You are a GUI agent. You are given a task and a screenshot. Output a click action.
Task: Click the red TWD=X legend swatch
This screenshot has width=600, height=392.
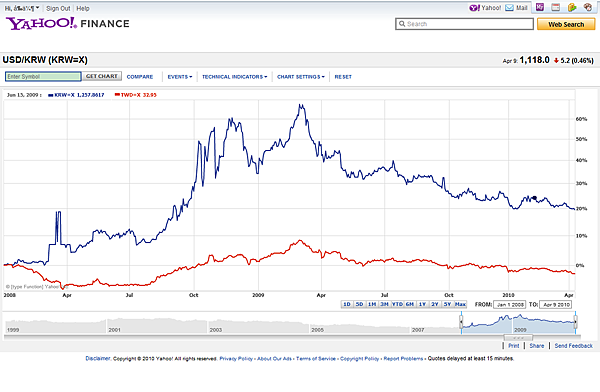(x=117, y=95)
